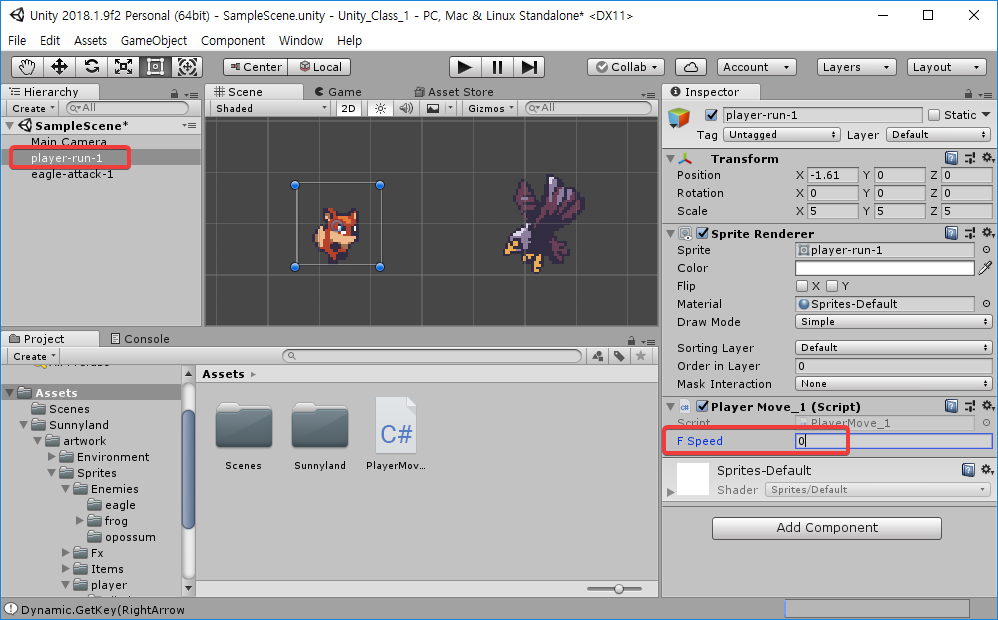The width and height of the screenshot is (998, 620).
Task: Select the Hand tool
Action: click(x=27, y=67)
